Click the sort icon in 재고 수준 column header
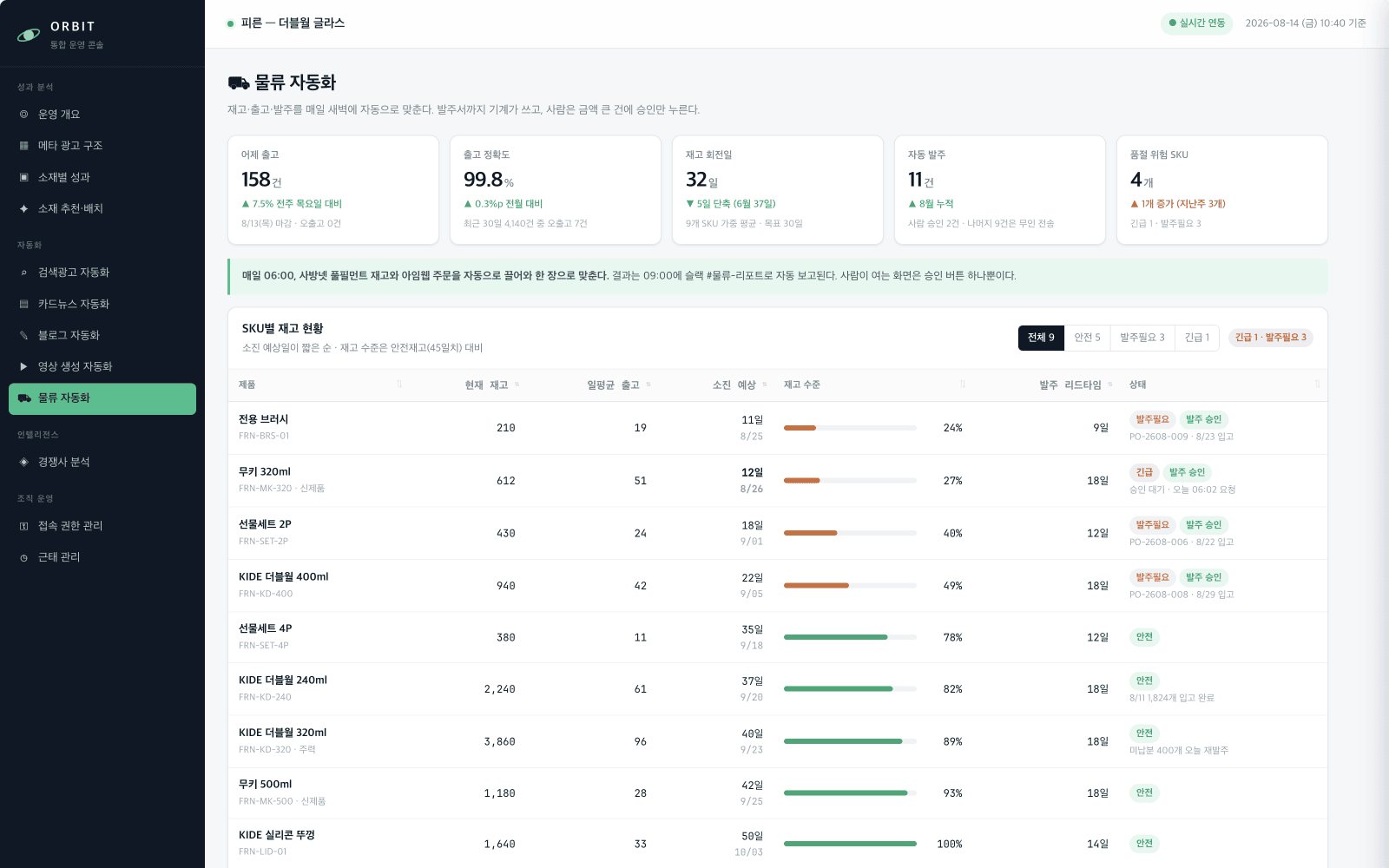The width and height of the screenshot is (1389, 868). pyautogui.click(x=963, y=385)
